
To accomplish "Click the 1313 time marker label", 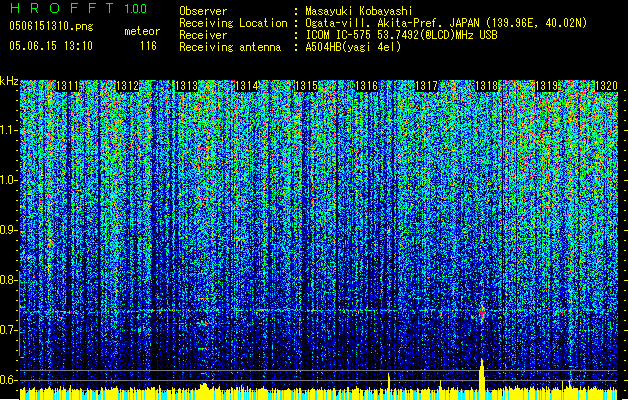I will (187, 86).
